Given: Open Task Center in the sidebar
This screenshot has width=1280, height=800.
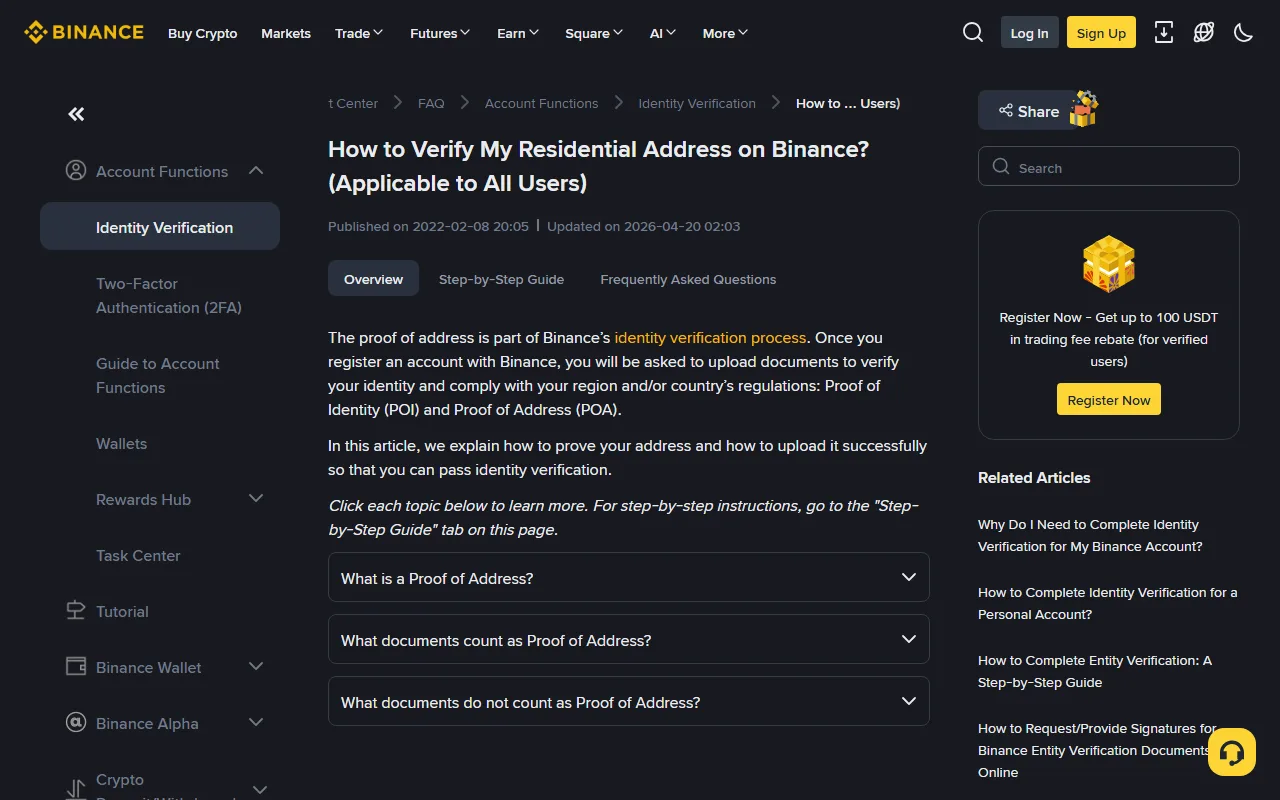Looking at the screenshot, I should tap(138, 555).
